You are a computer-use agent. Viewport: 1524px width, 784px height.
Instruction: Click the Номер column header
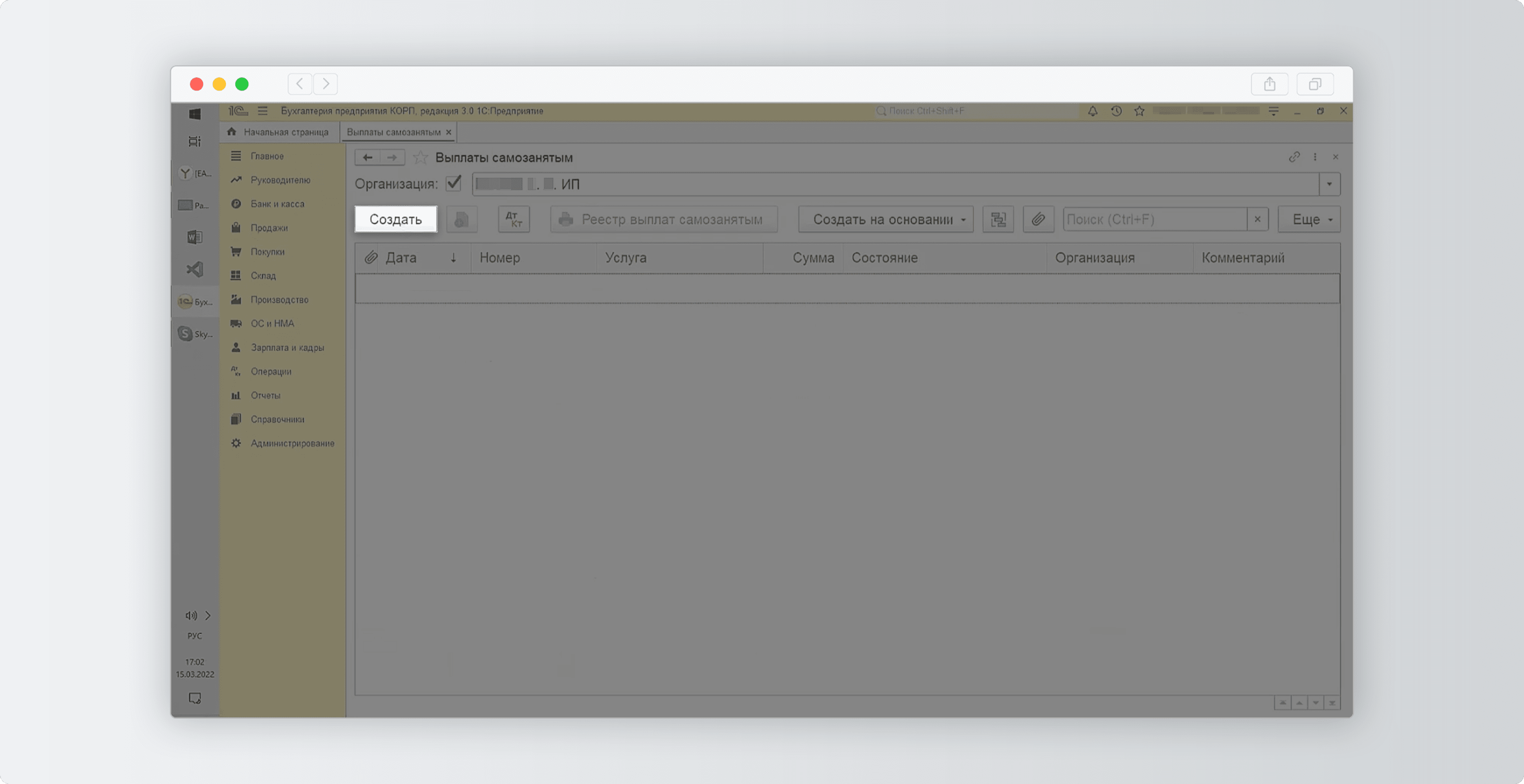click(534, 258)
